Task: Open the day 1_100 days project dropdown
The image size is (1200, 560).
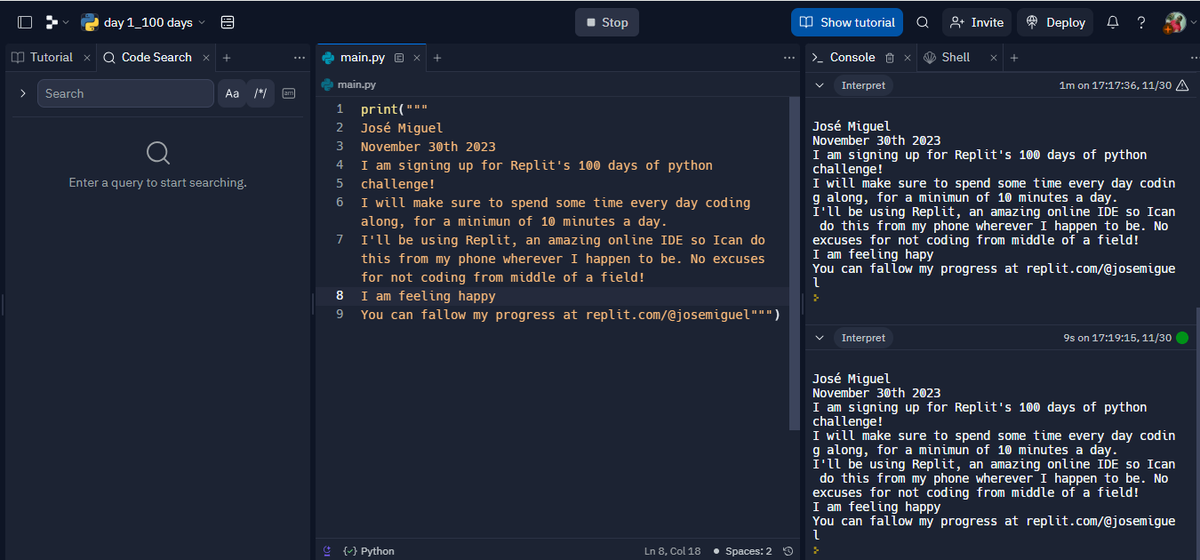Action: 143,22
